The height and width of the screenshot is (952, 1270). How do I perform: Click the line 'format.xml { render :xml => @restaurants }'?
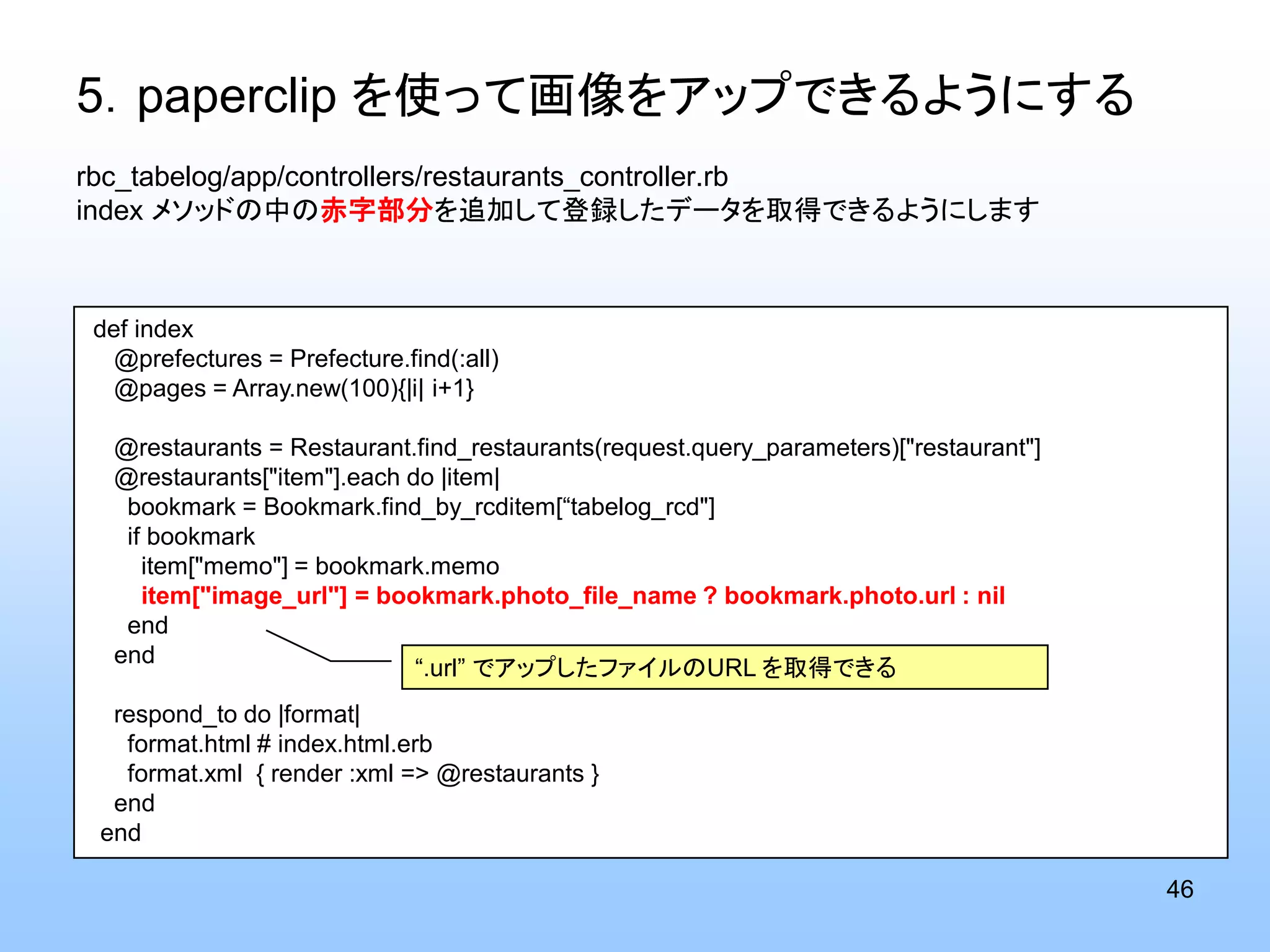click(x=363, y=774)
